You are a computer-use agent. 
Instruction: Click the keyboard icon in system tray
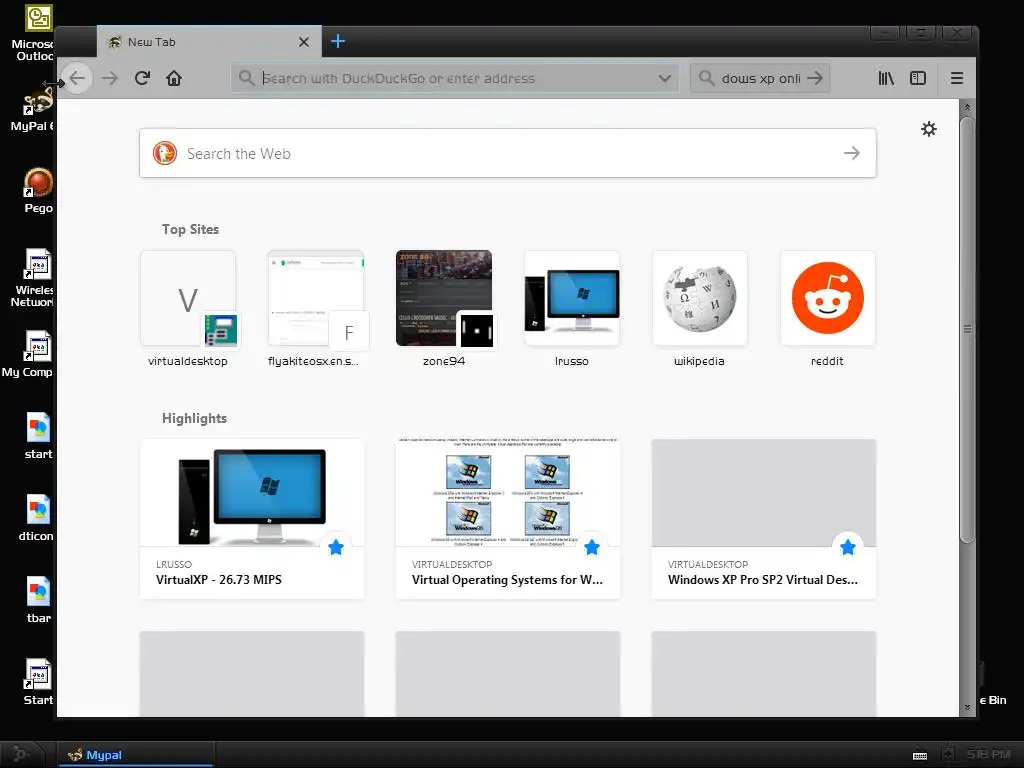(x=920, y=755)
